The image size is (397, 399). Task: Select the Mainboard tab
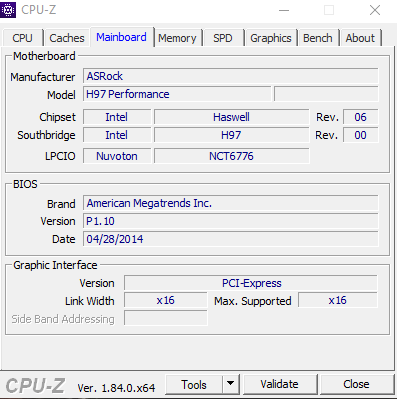121,37
